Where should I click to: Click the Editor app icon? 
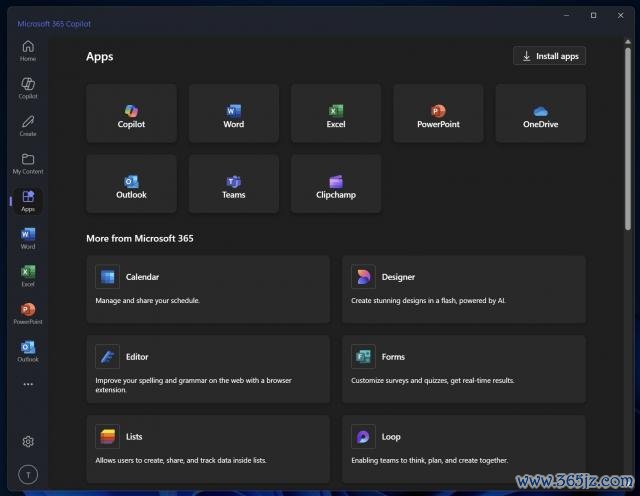coord(107,356)
